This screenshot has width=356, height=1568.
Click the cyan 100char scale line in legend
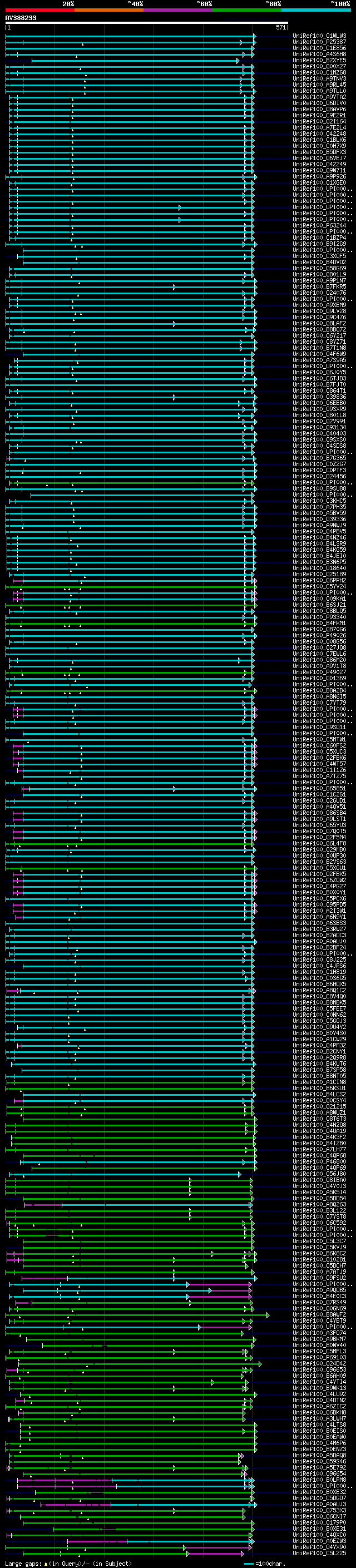click(249, 1563)
